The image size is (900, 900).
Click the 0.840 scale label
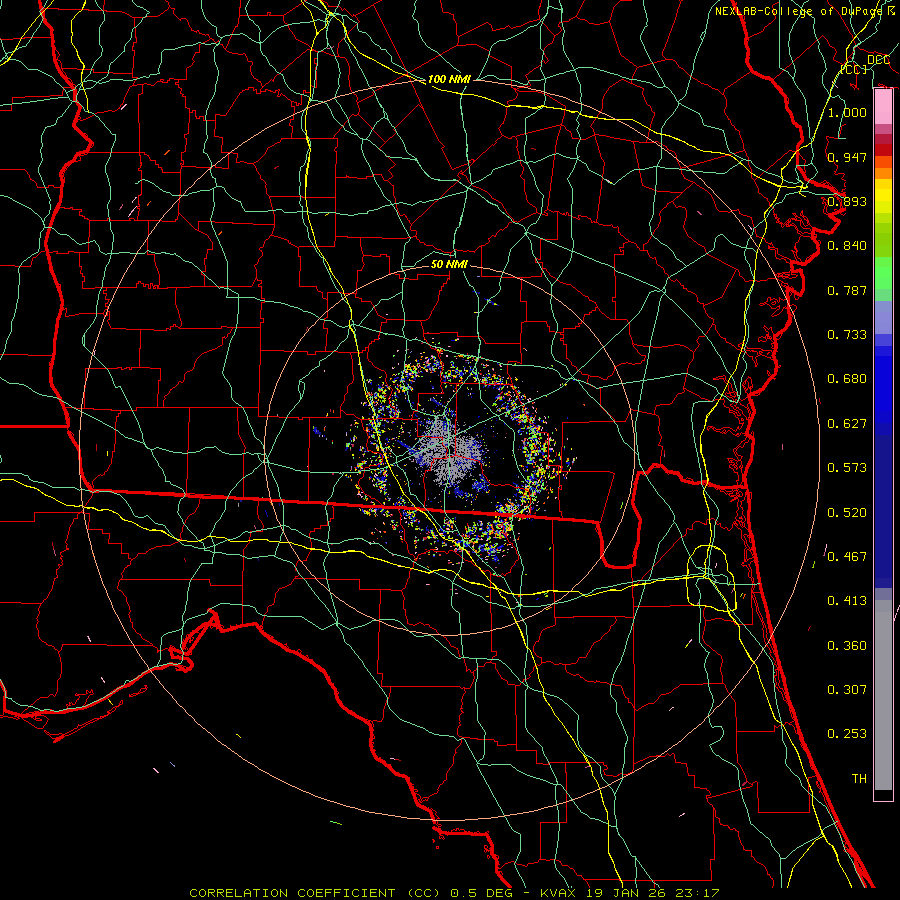(x=846, y=246)
